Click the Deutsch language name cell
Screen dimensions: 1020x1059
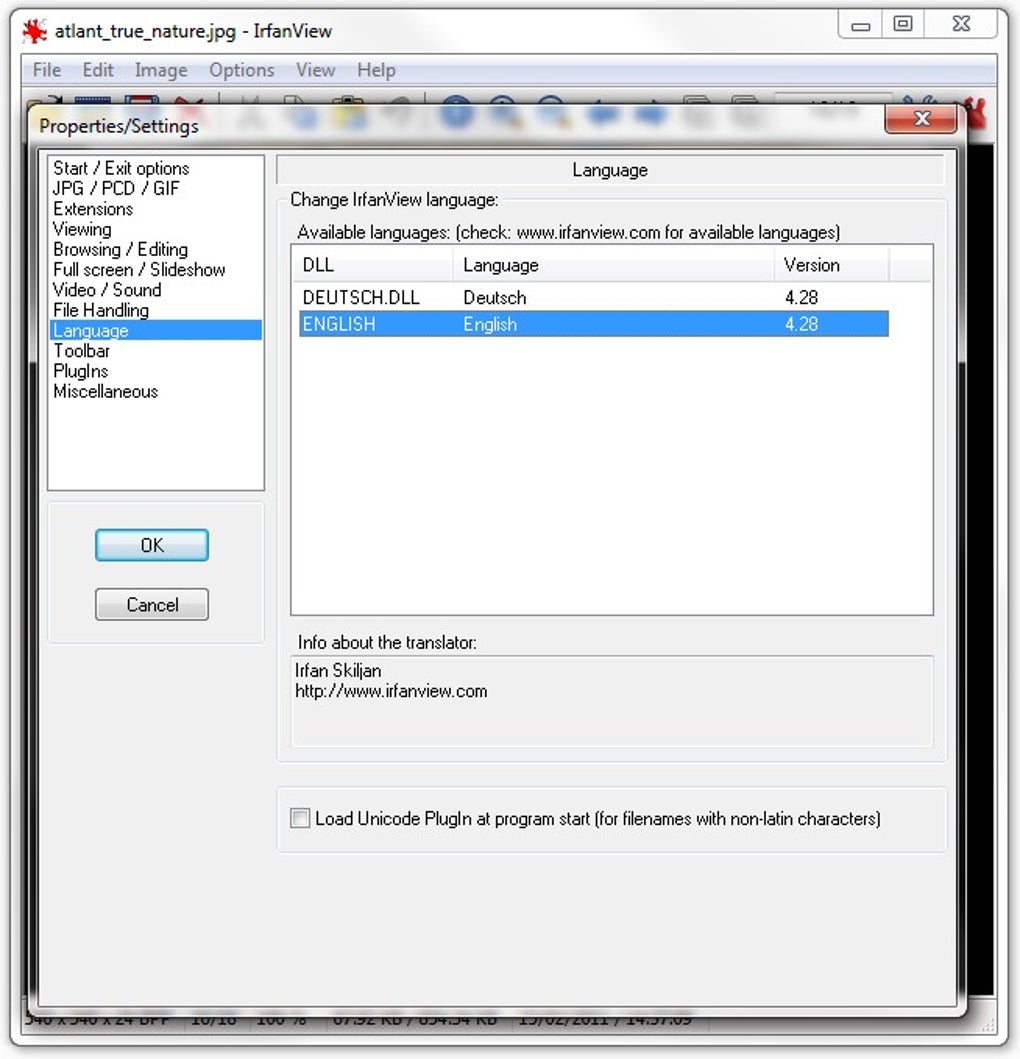pos(494,297)
